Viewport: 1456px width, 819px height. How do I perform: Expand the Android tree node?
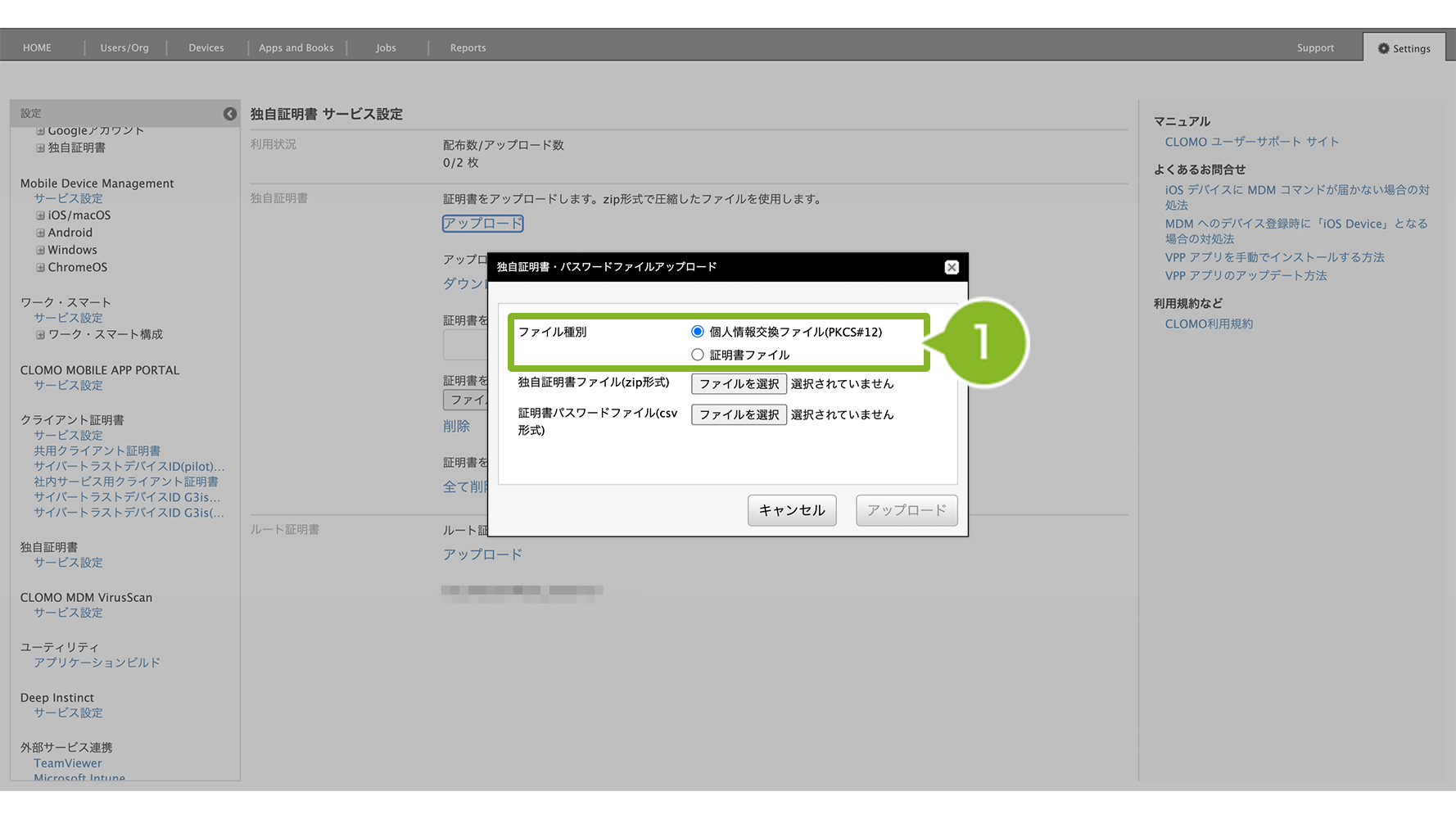click(40, 233)
